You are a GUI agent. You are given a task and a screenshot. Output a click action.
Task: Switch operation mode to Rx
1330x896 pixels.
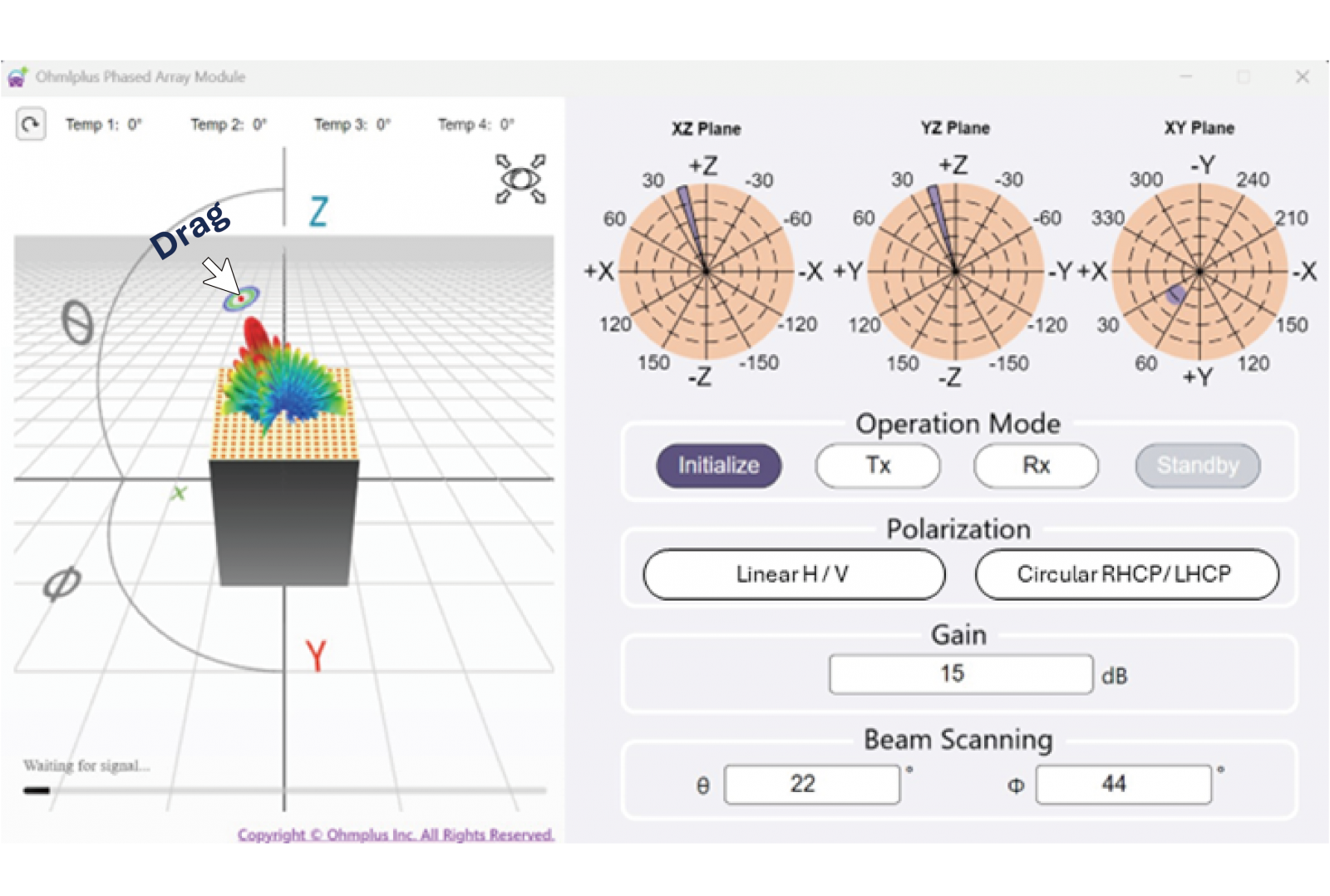click(1036, 465)
